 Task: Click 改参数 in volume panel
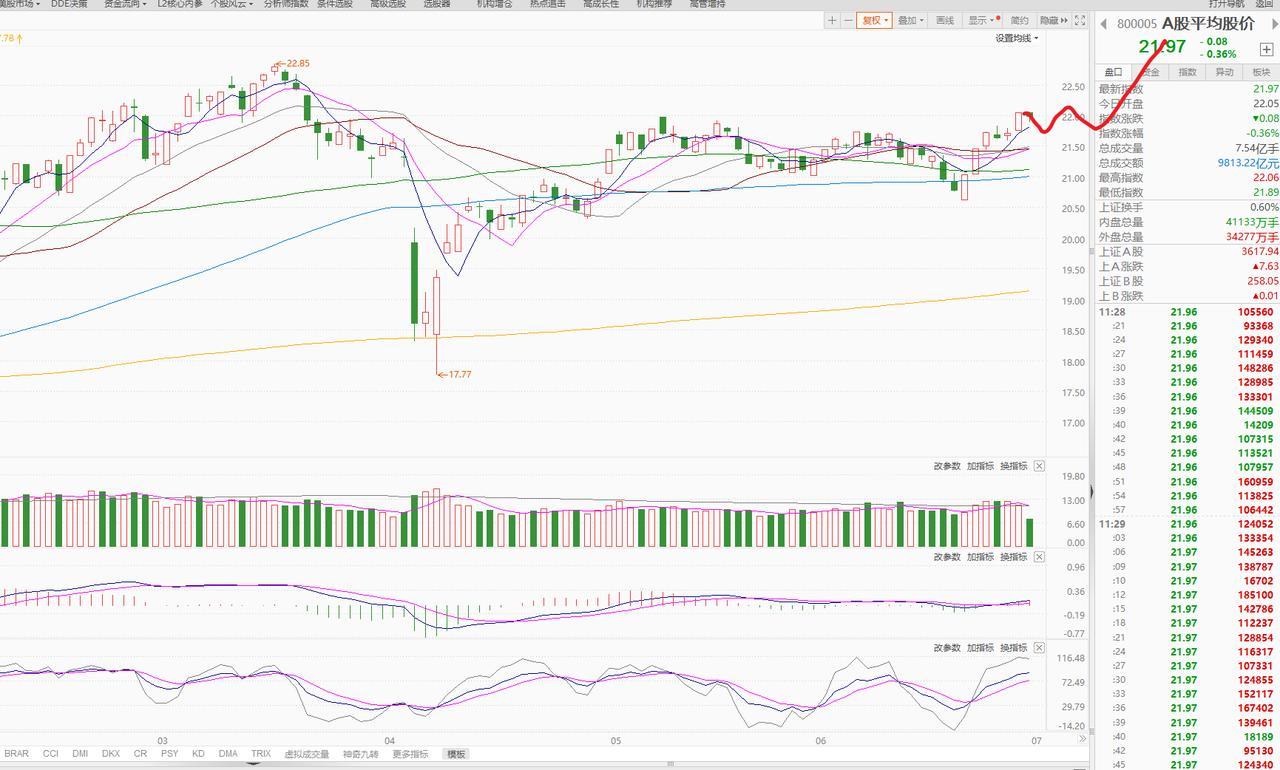pos(947,466)
